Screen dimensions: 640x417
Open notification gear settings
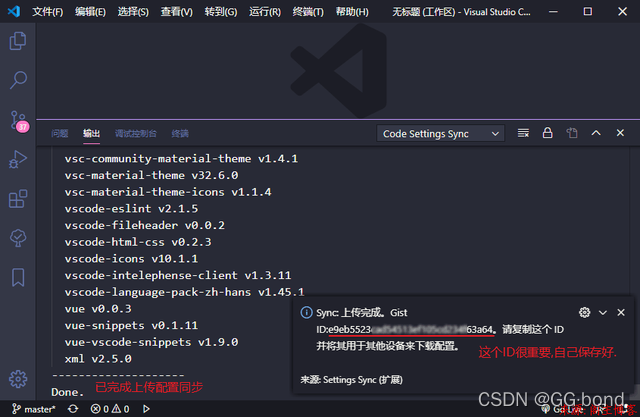click(584, 313)
